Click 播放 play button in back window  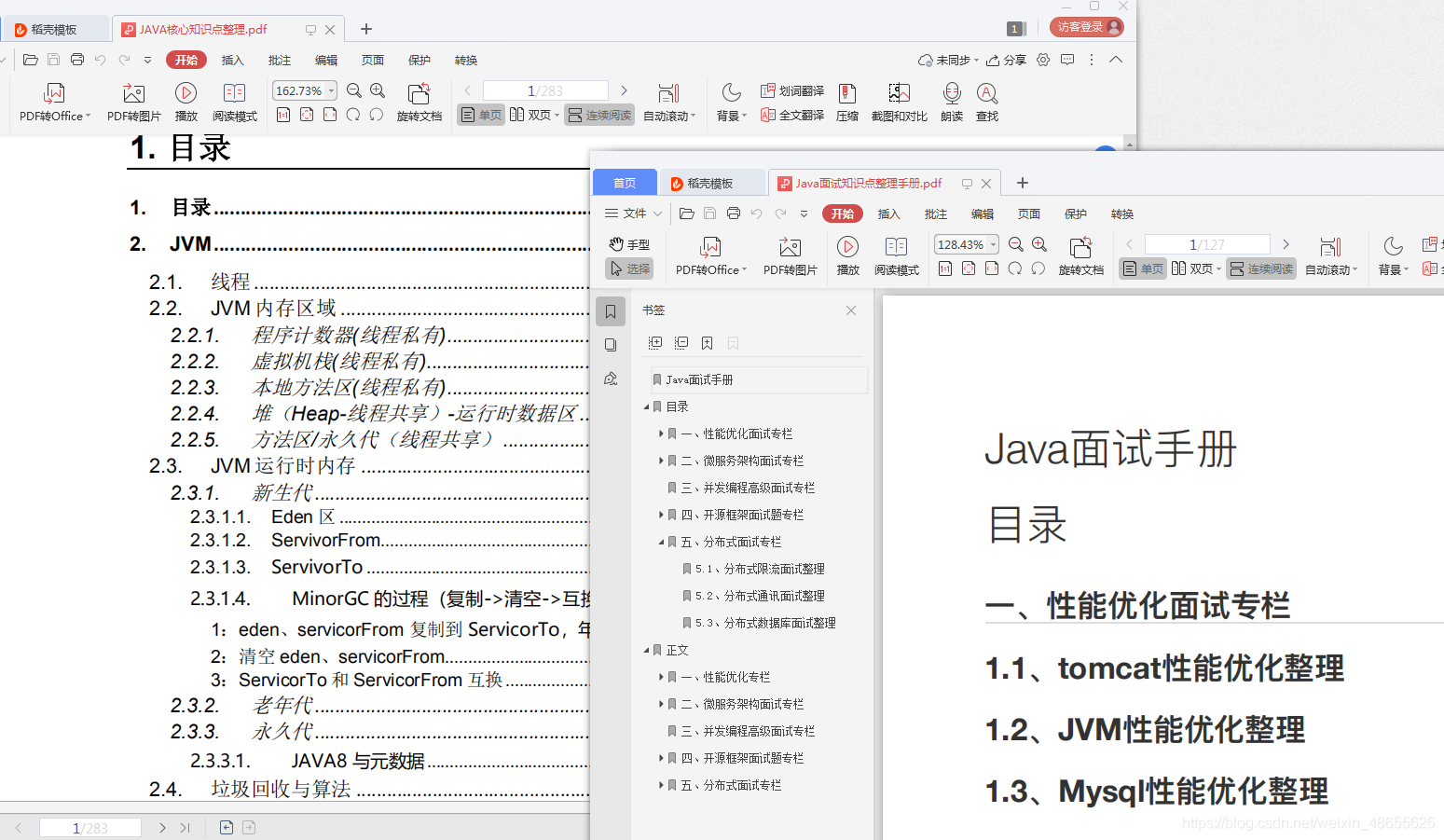[186, 103]
